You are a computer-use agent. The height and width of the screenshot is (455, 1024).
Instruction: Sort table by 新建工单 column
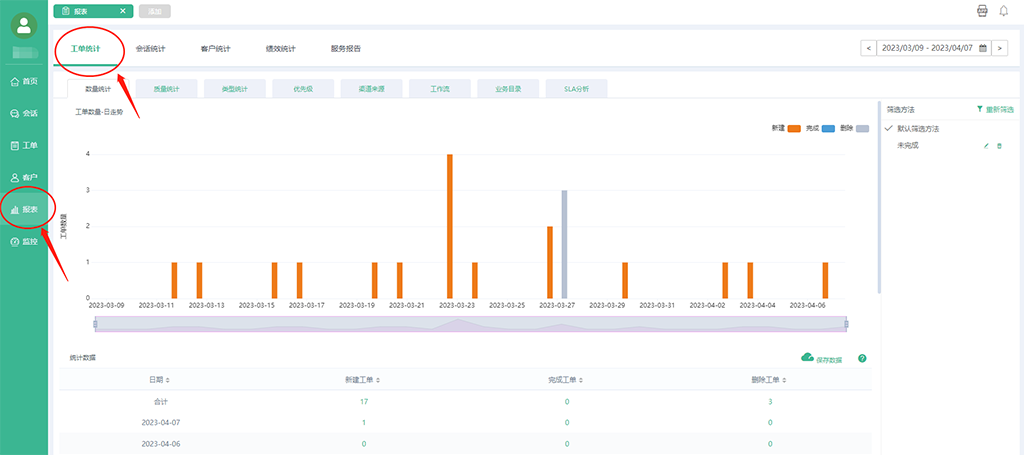[363, 379]
